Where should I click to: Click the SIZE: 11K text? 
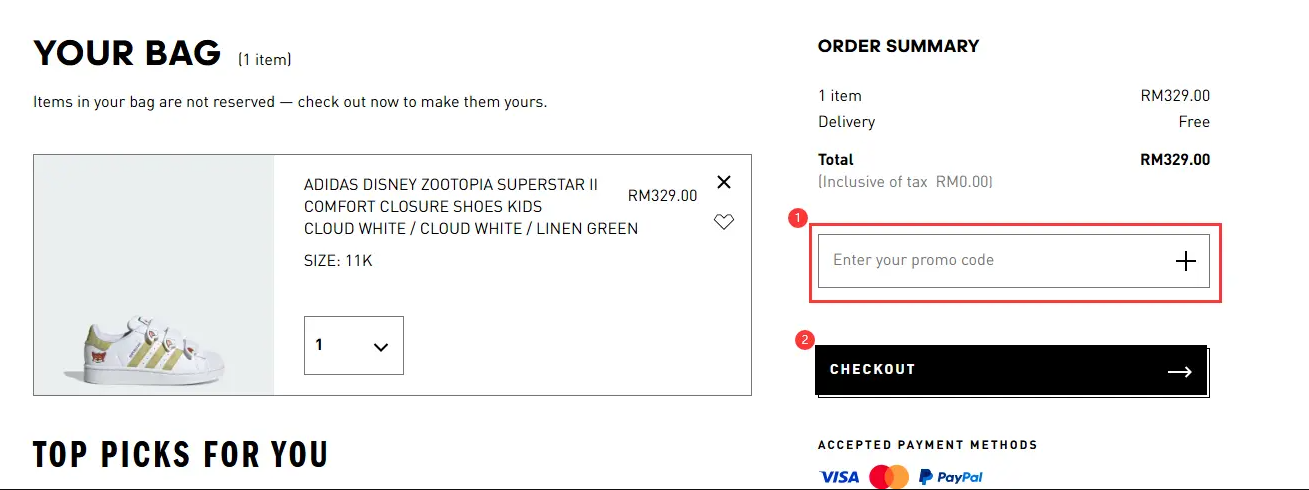coord(338,261)
